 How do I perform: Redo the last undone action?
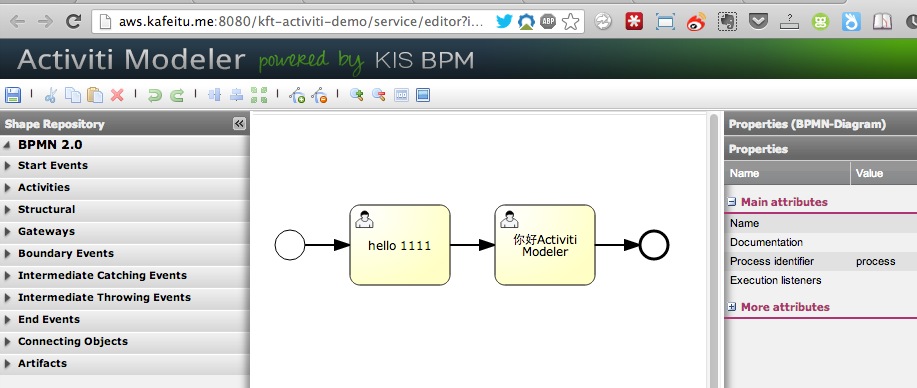(x=177, y=95)
